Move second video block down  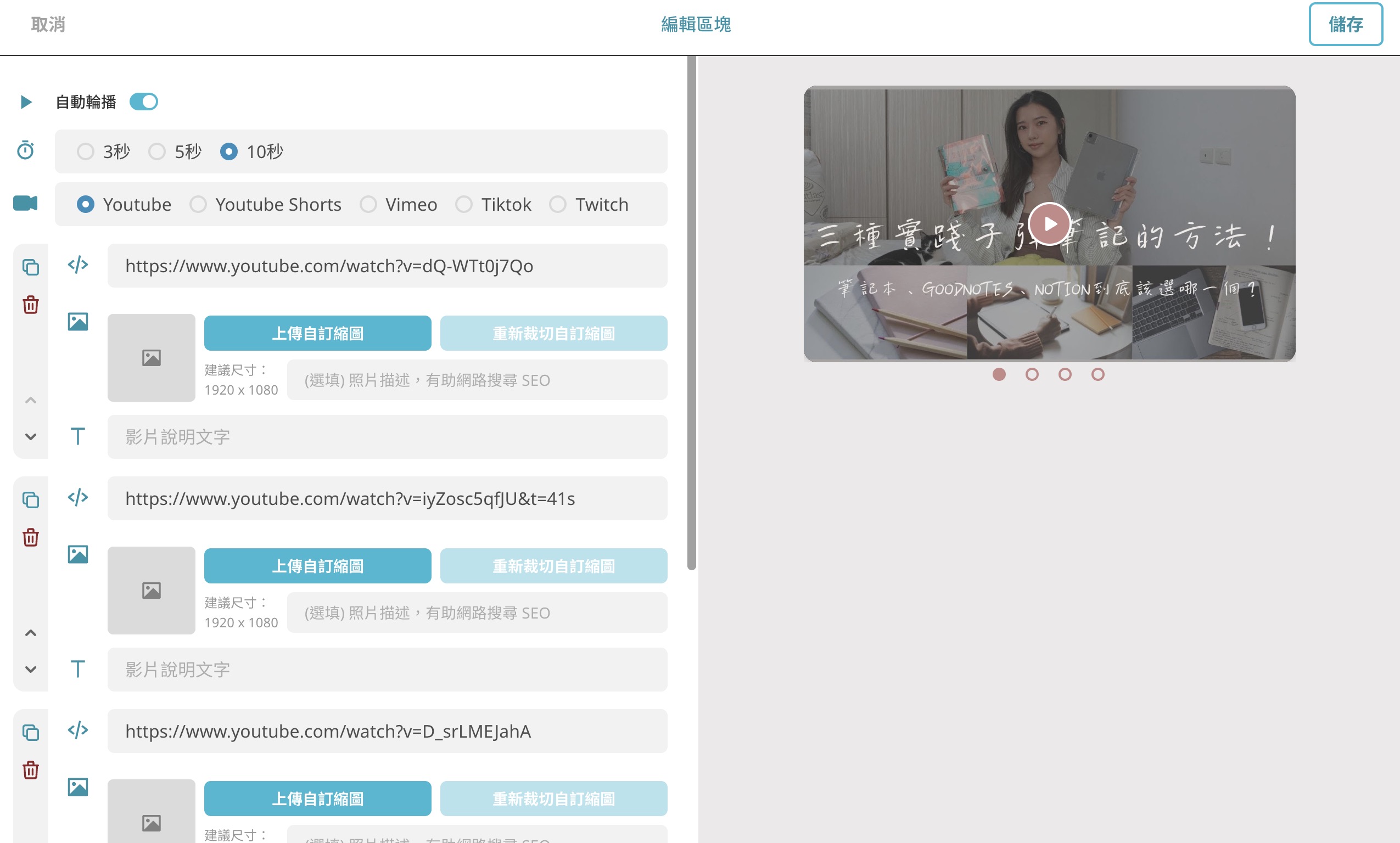(x=31, y=670)
